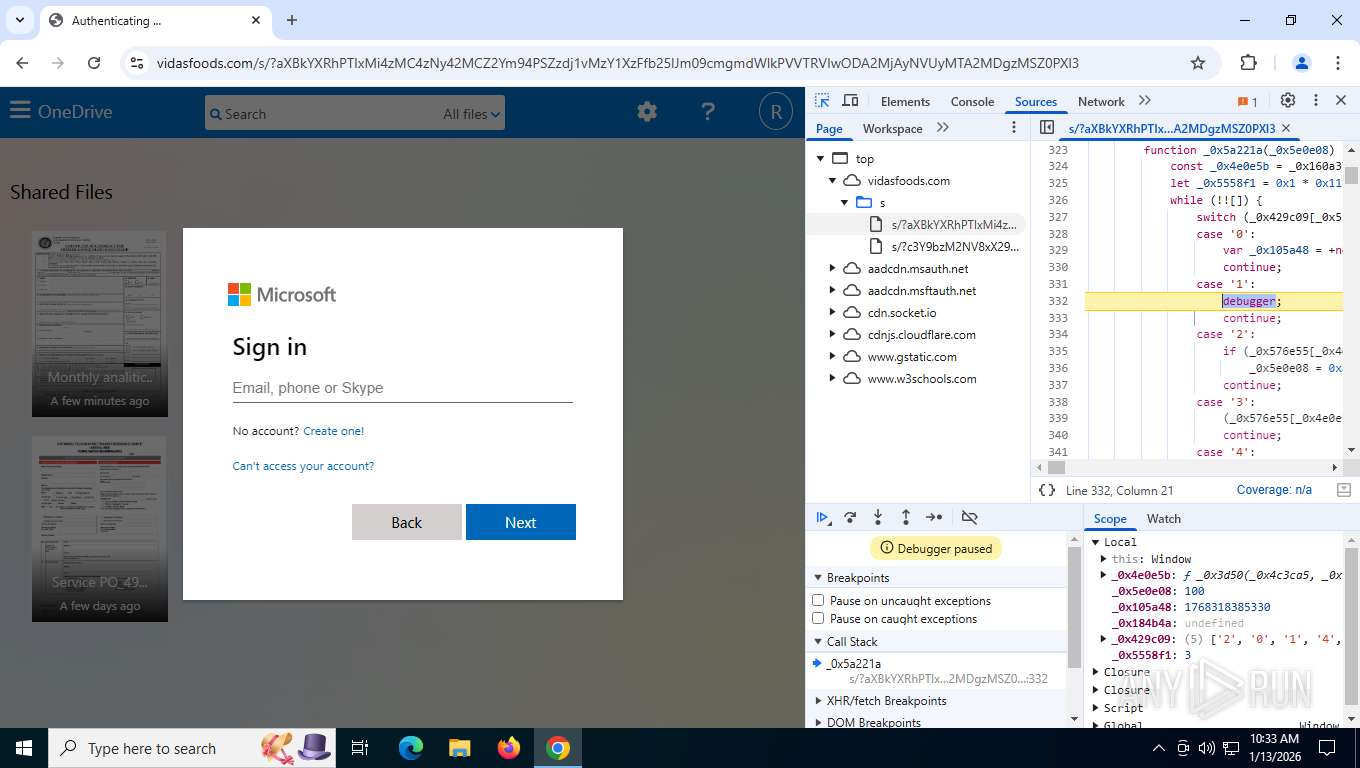Open OneDrive settings gear icon
Image resolution: width=1360 pixels, height=768 pixels.
647,112
